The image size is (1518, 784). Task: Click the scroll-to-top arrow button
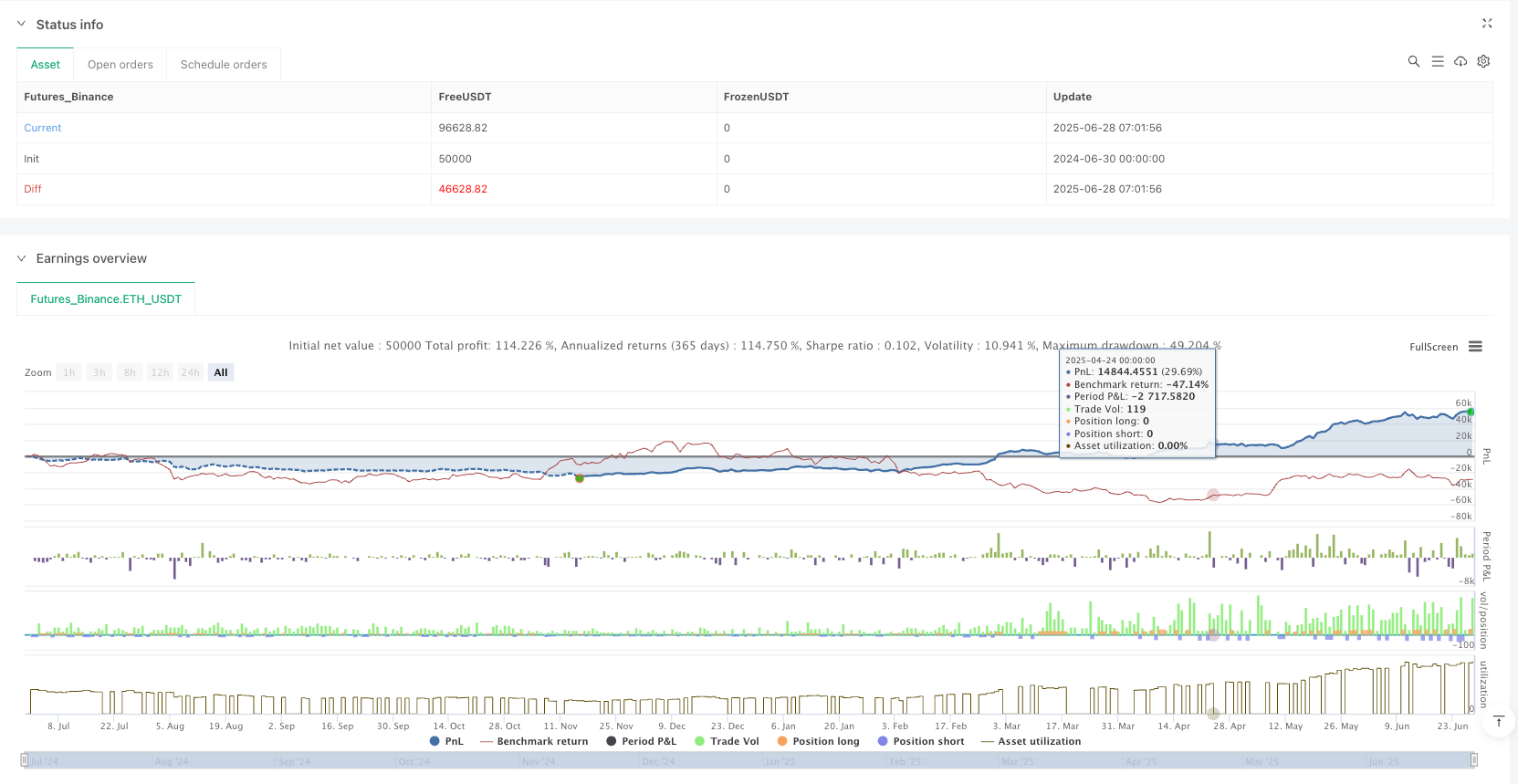pyautogui.click(x=1498, y=721)
